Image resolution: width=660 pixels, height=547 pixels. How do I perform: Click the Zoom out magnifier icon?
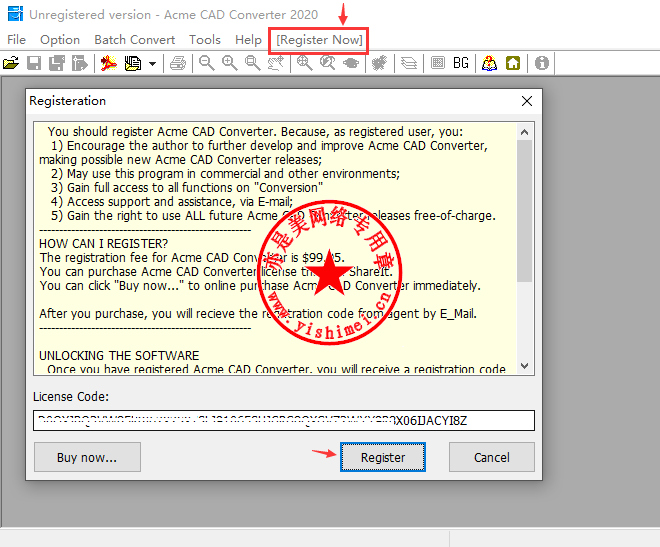(x=206, y=63)
